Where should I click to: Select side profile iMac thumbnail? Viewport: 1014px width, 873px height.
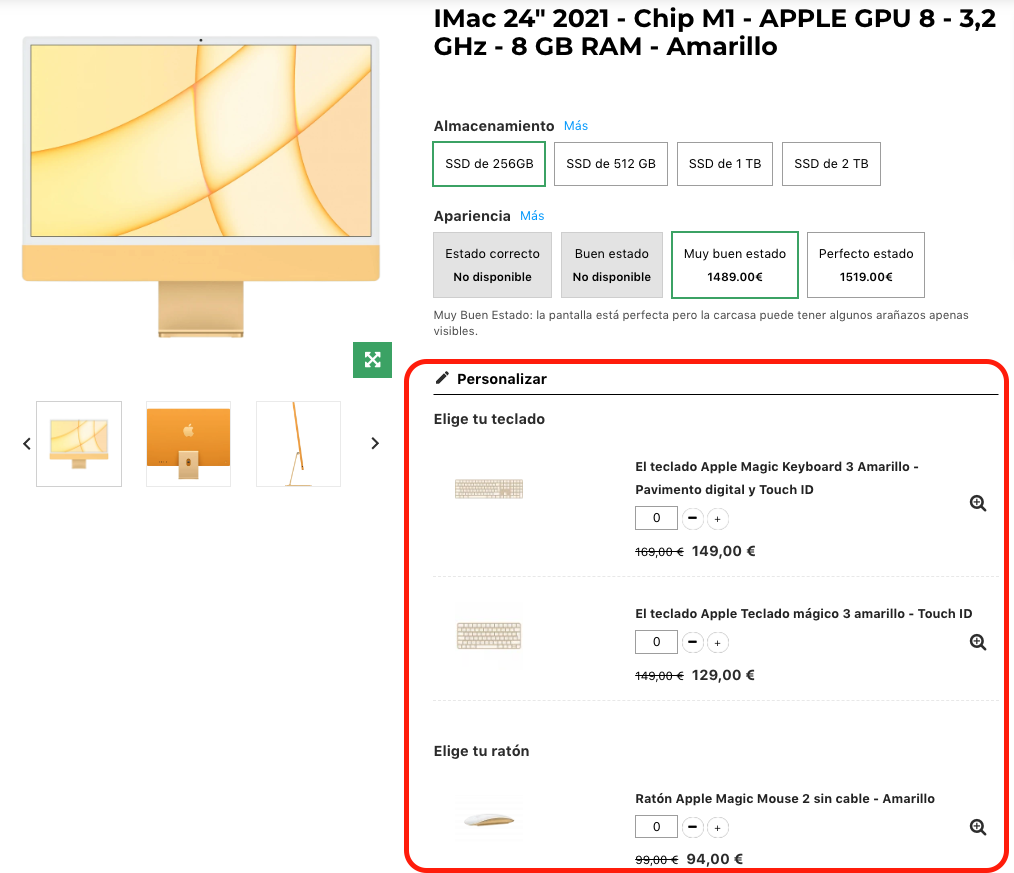coord(298,444)
